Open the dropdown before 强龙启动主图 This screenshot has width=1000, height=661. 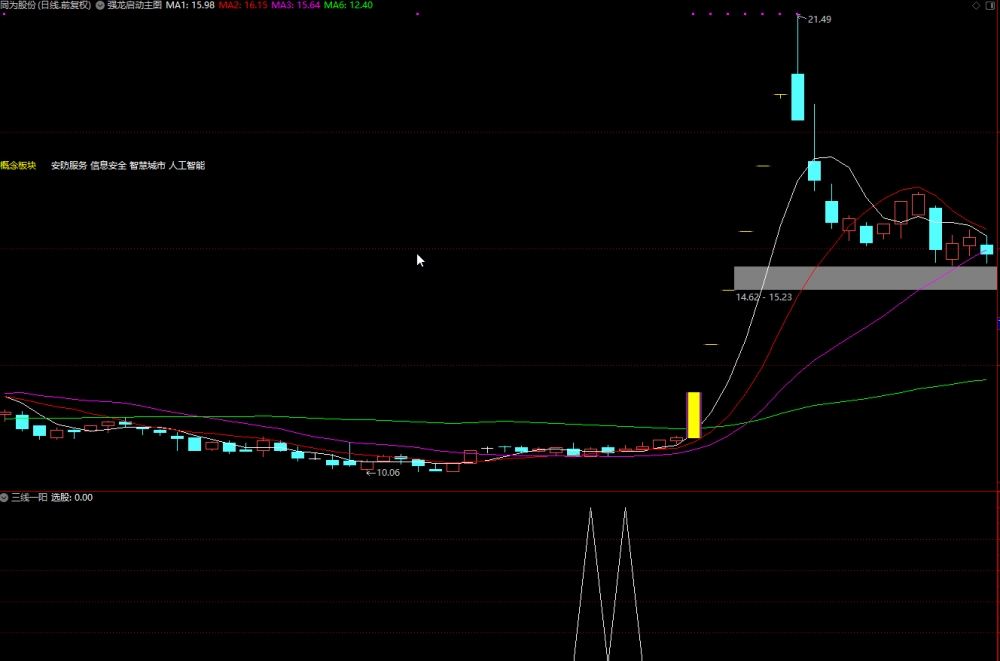[100, 5]
